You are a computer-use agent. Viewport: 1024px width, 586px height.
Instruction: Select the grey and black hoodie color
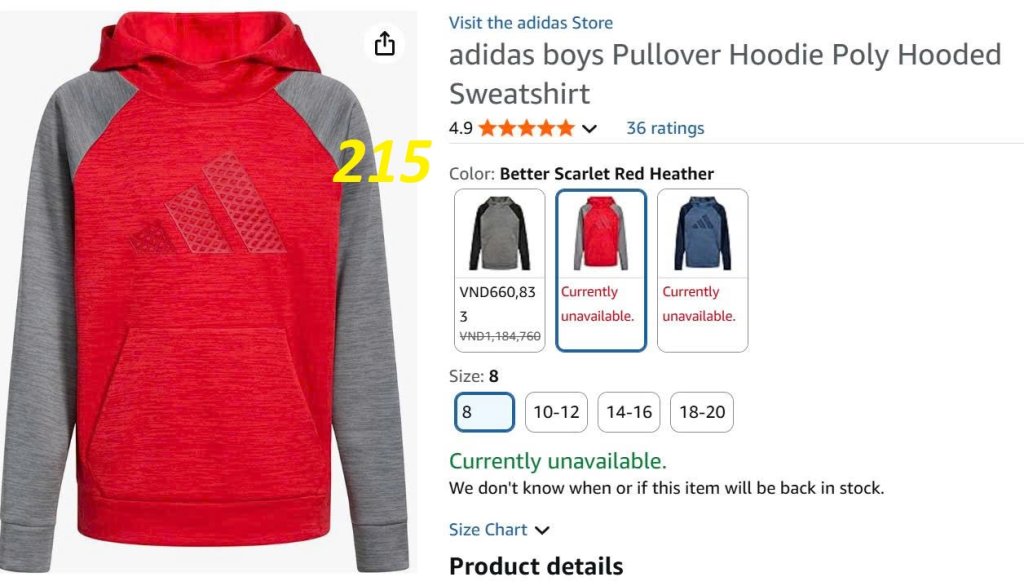coord(500,270)
